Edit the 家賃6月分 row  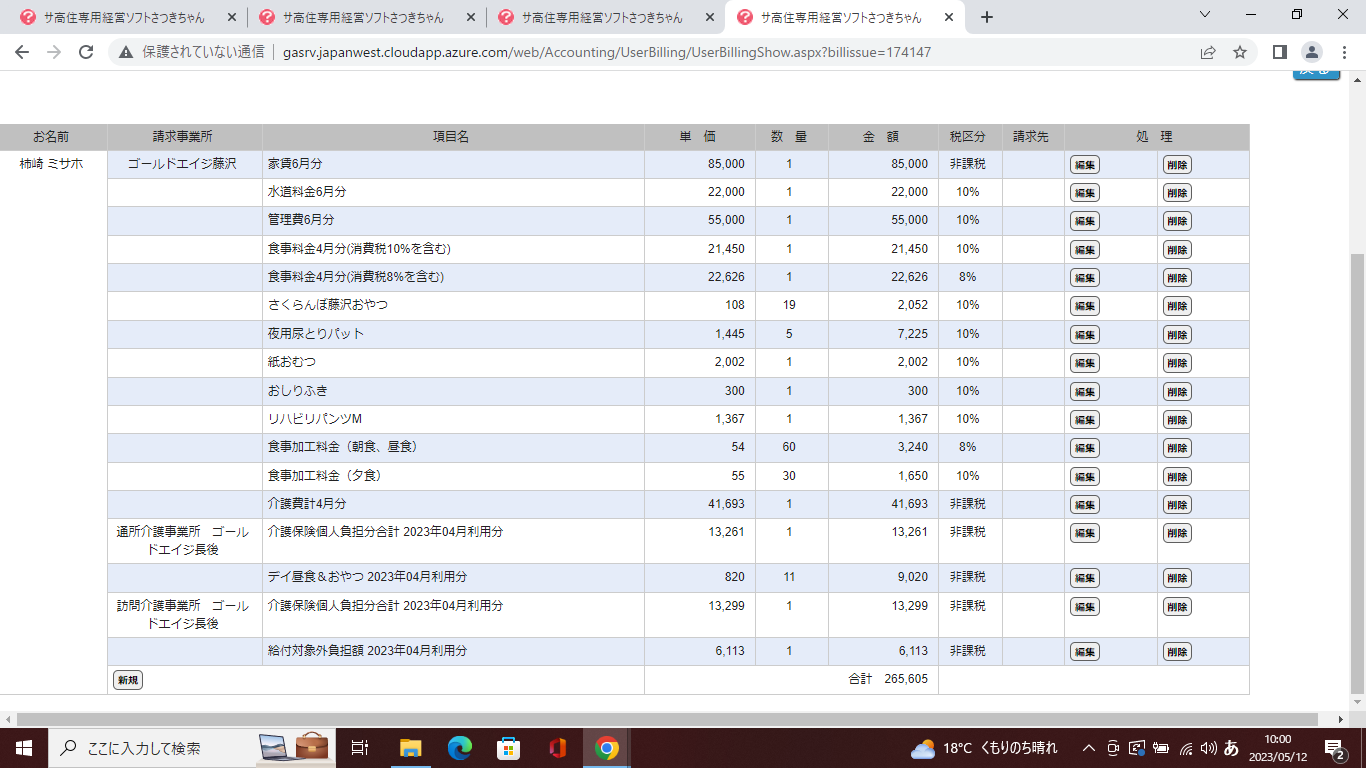click(x=1084, y=165)
